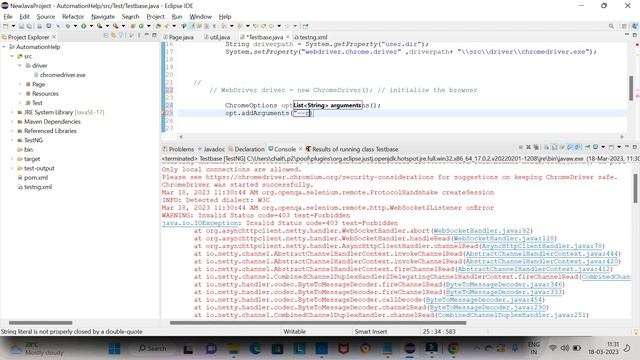Click the Pin Console icon

coord(587,147)
